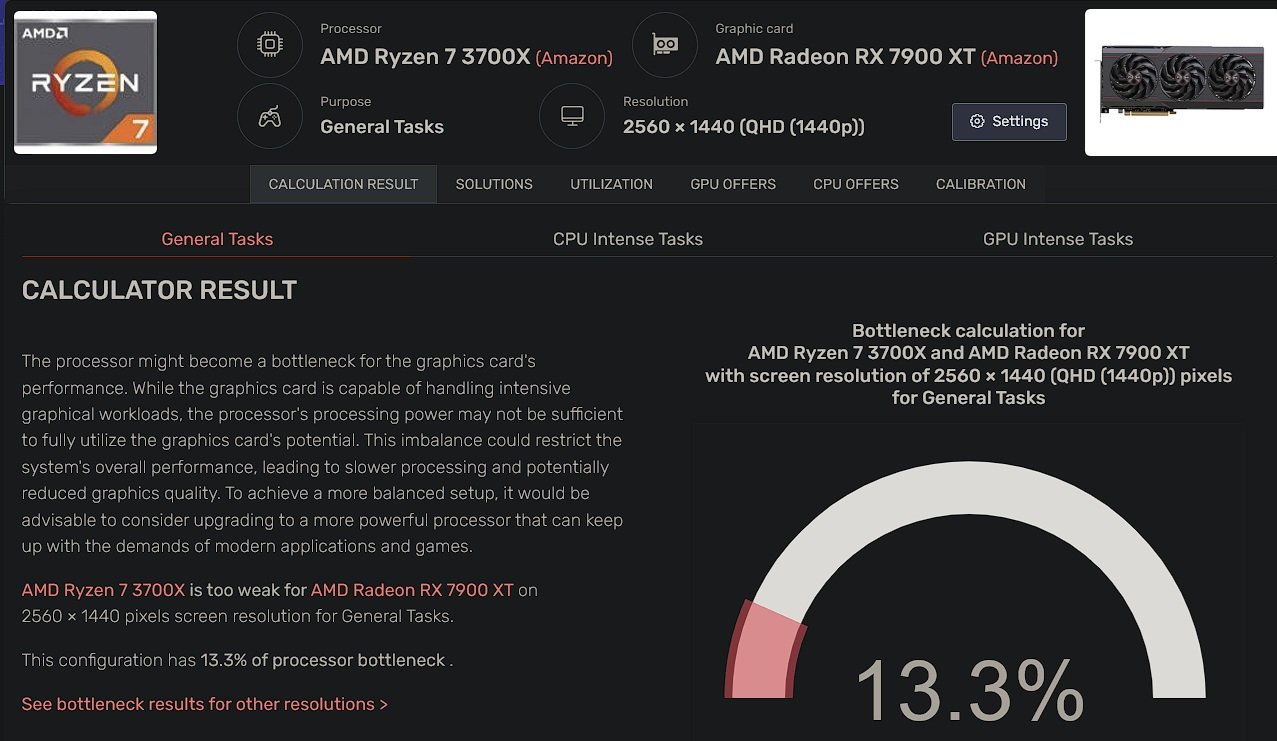Select the GPU Intense Tasks sub-tab
Viewport: 1277px width, 741px height.
1058,239
